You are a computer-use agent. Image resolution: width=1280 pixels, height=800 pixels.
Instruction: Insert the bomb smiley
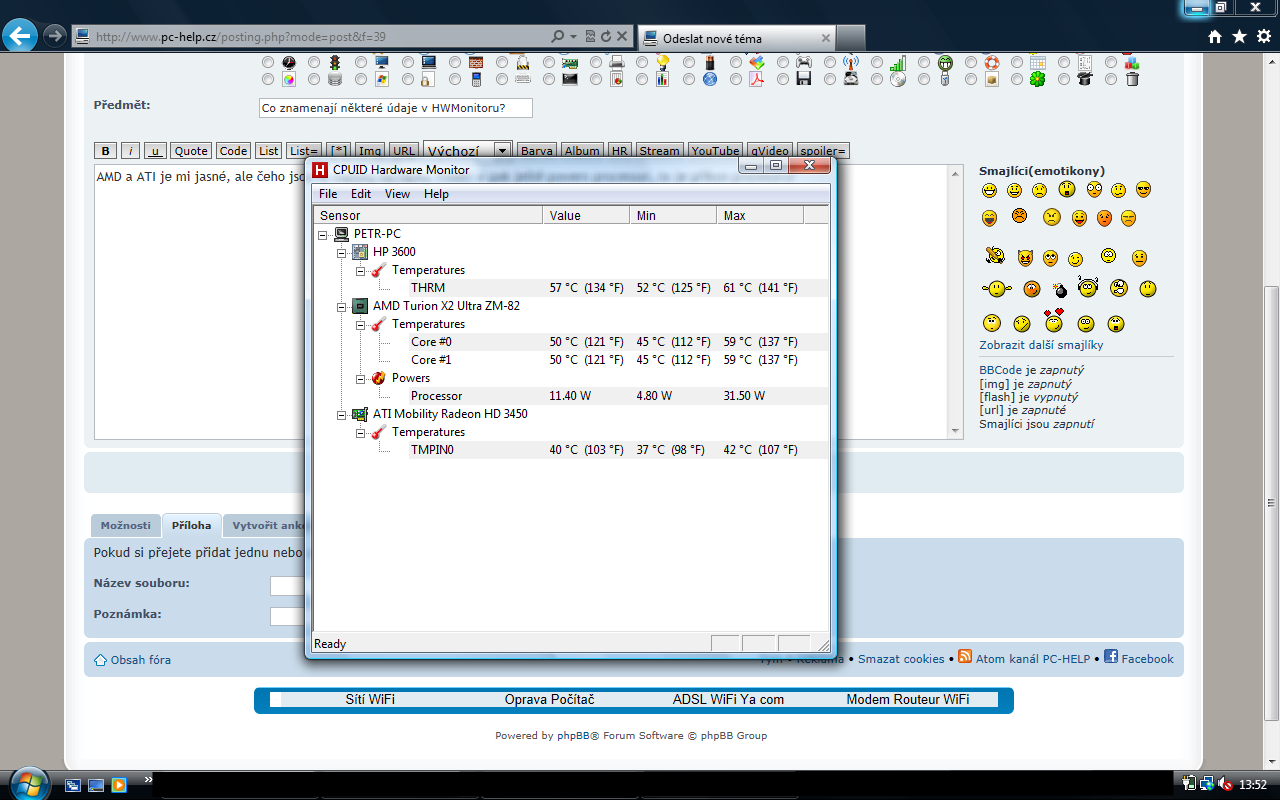coord(1061,290)
